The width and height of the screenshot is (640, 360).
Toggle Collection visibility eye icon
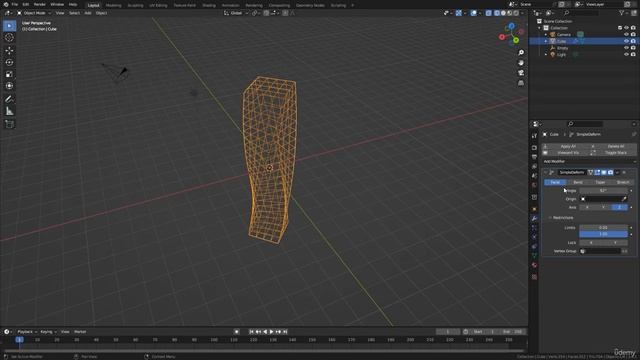tap(626, 28)
